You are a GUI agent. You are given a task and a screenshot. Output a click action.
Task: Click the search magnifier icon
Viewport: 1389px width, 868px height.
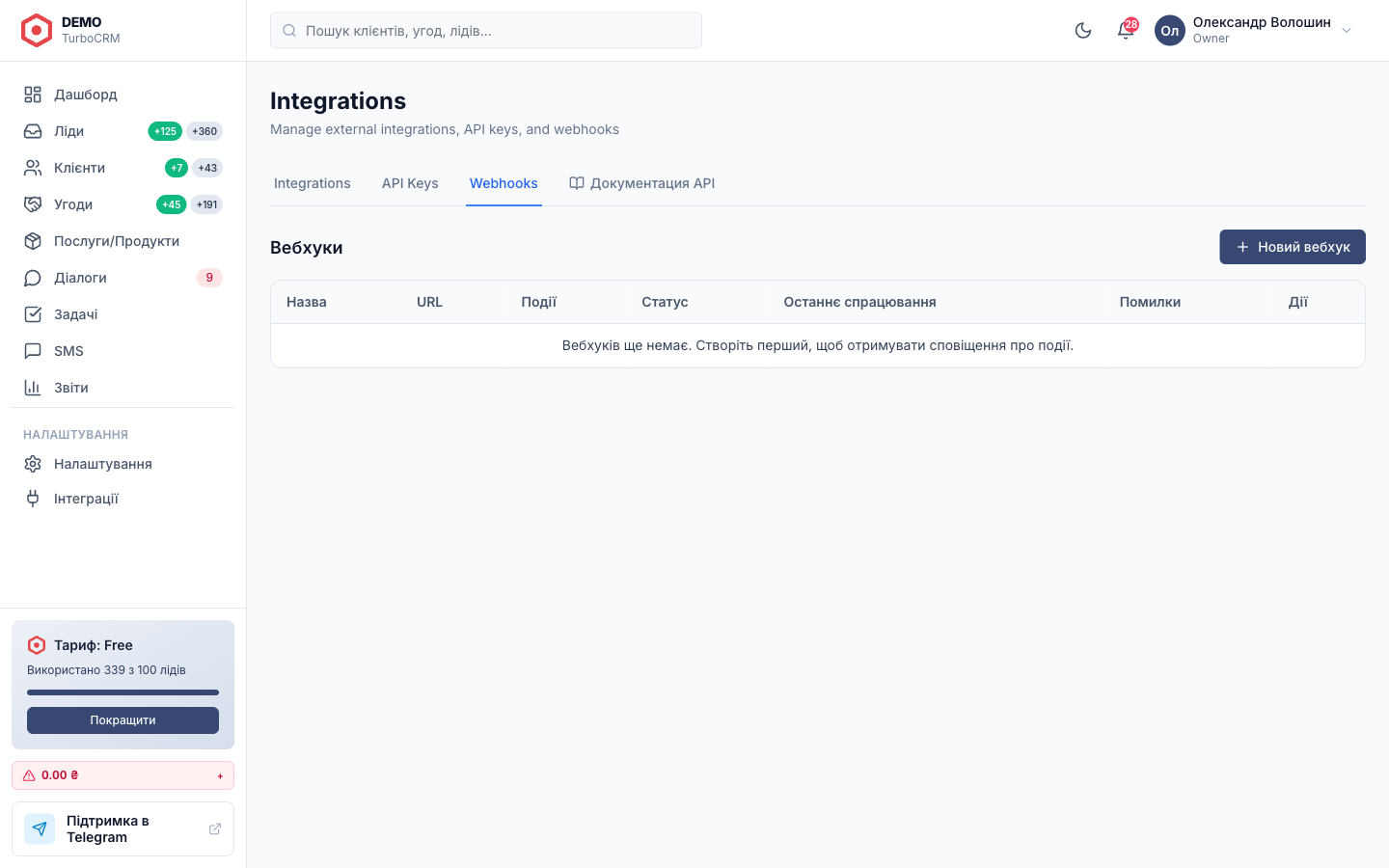click(289, 31)
